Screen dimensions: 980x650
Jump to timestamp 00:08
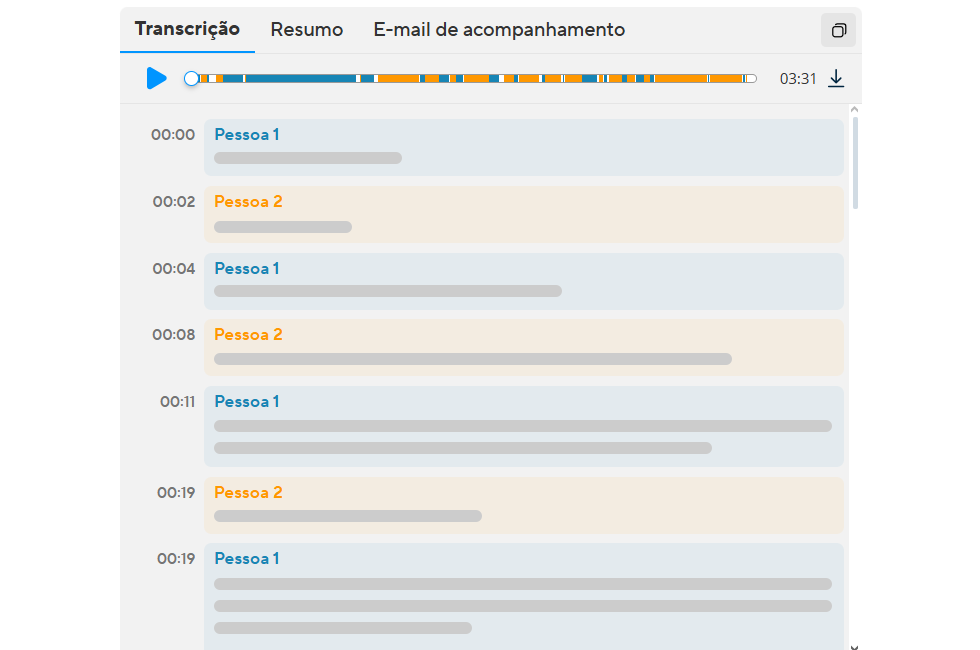pyautogui.click(x=174, y=335)
